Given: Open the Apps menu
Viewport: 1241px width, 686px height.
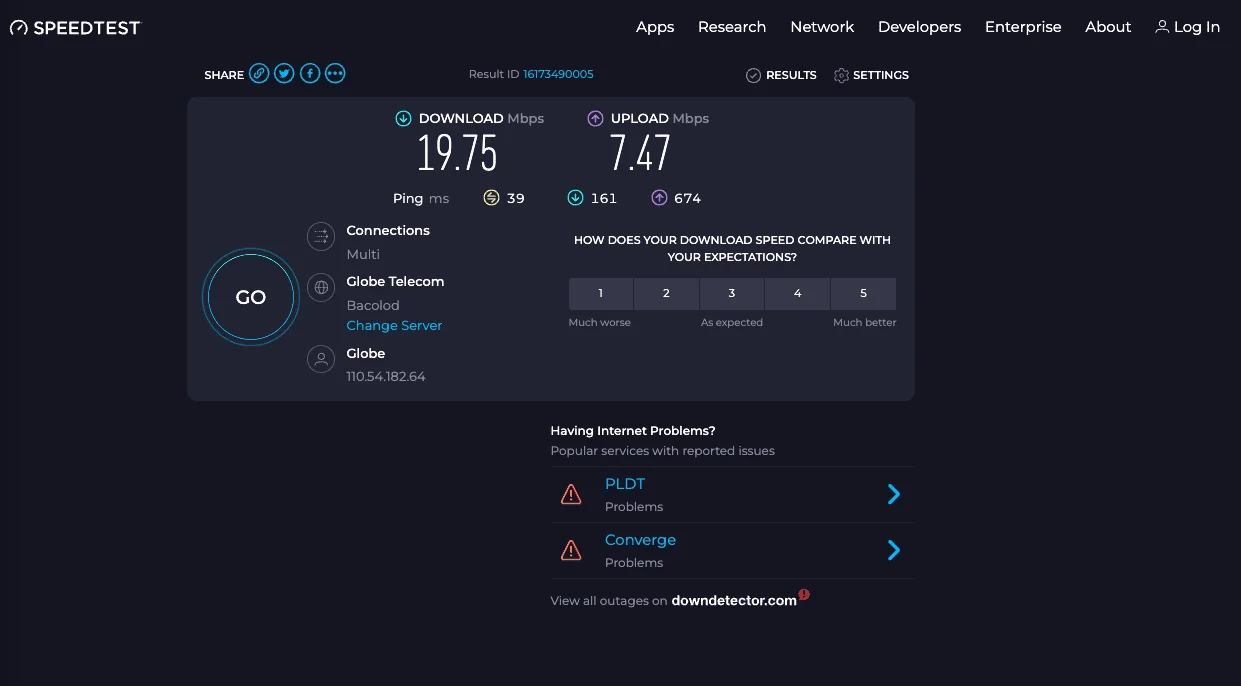Looking at the screenshot, I should click(655, 27).
